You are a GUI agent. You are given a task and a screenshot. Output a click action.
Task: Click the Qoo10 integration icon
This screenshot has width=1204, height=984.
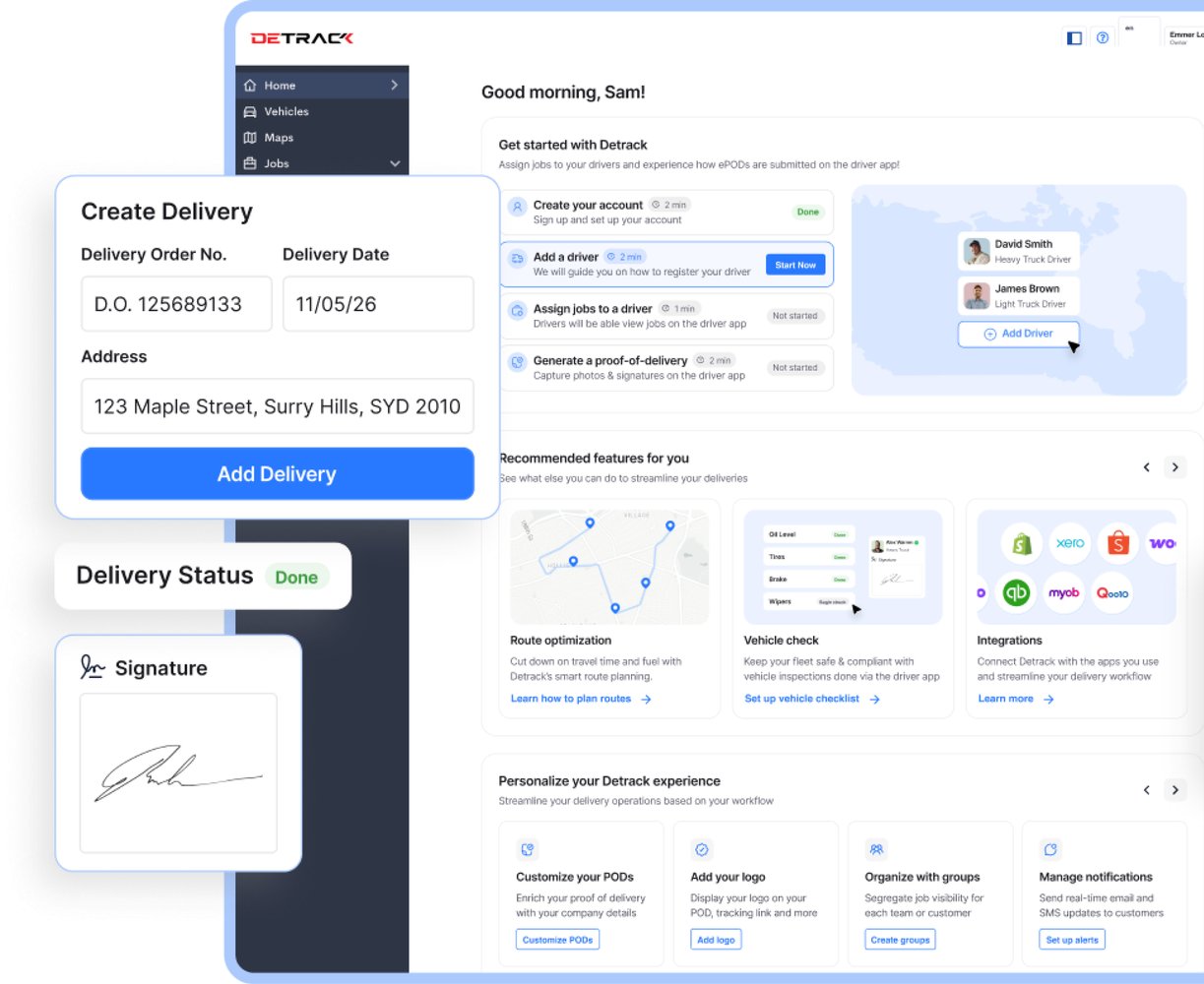click(1112, 593)
